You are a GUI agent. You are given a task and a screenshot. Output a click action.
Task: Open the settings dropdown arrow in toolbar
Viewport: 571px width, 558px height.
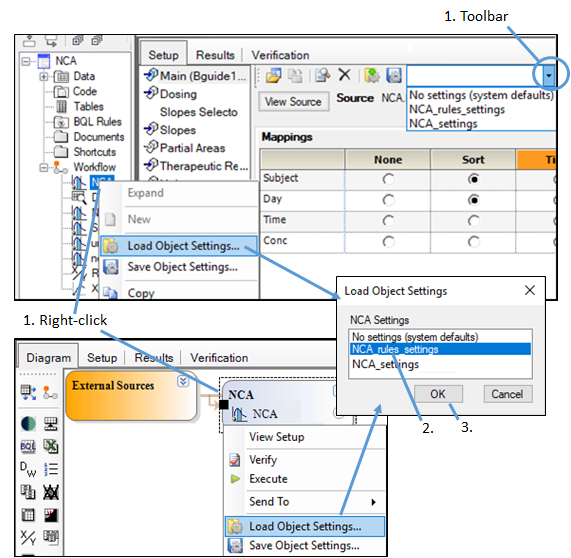pyautogui.click(x=548, y=76)
